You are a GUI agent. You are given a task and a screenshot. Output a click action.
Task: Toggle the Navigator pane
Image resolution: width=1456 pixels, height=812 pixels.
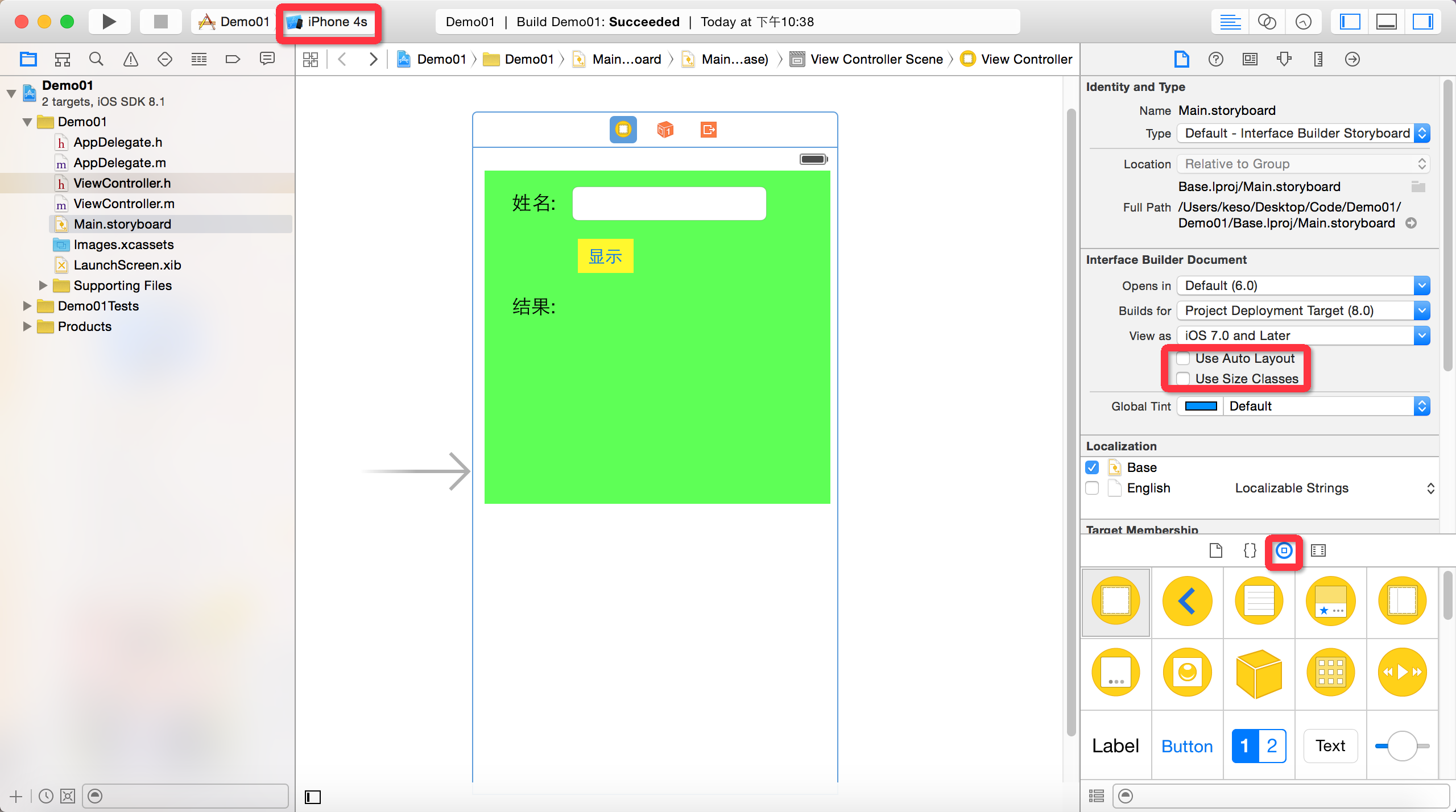1350,22
